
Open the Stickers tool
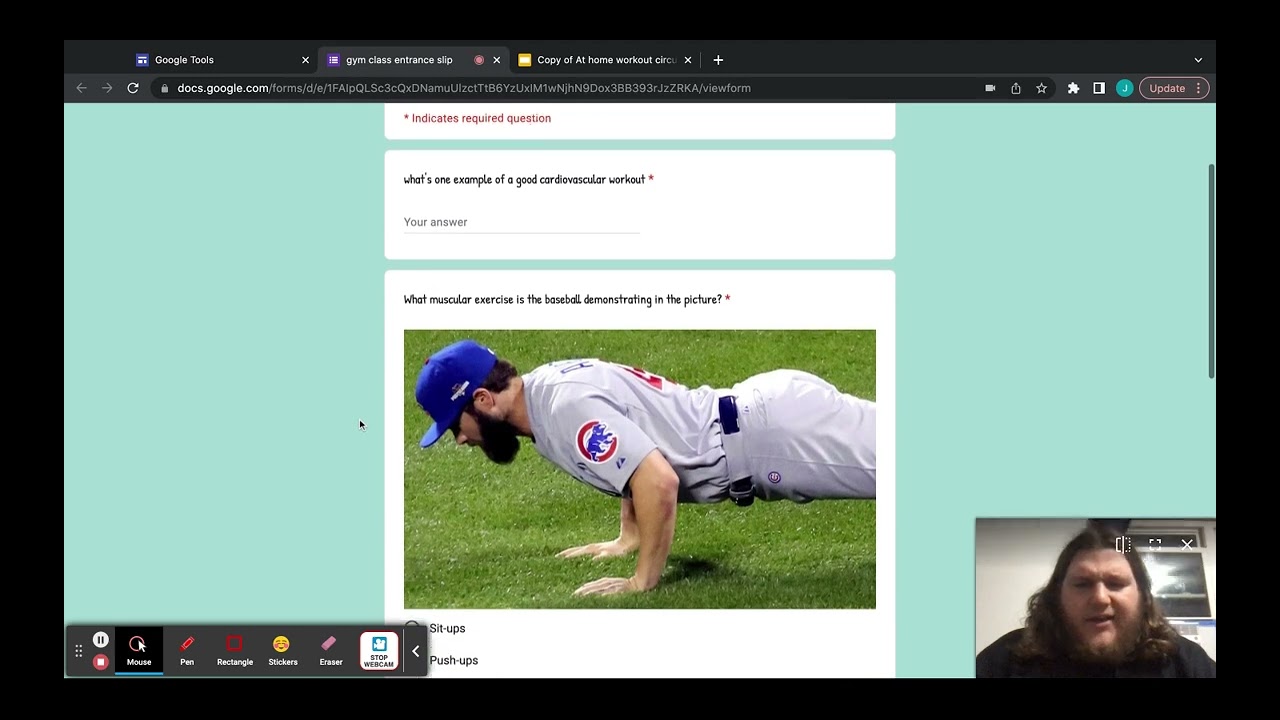pyautogui.click(x=282, y=650)
